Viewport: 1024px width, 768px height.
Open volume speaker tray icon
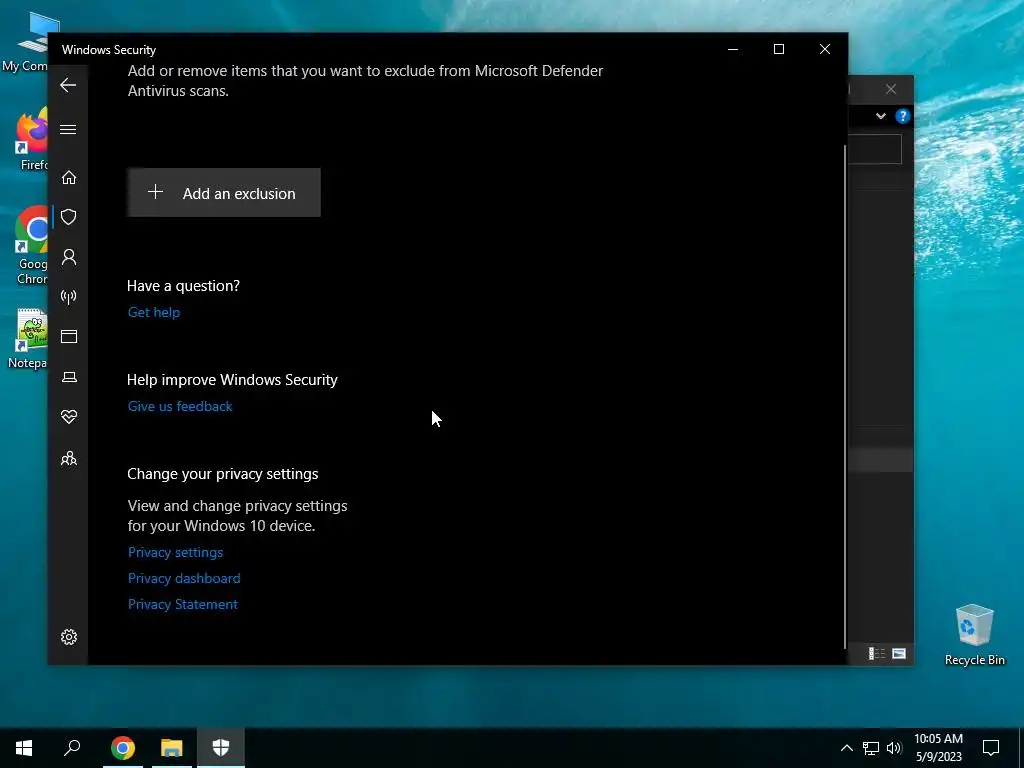click(894, 748)
